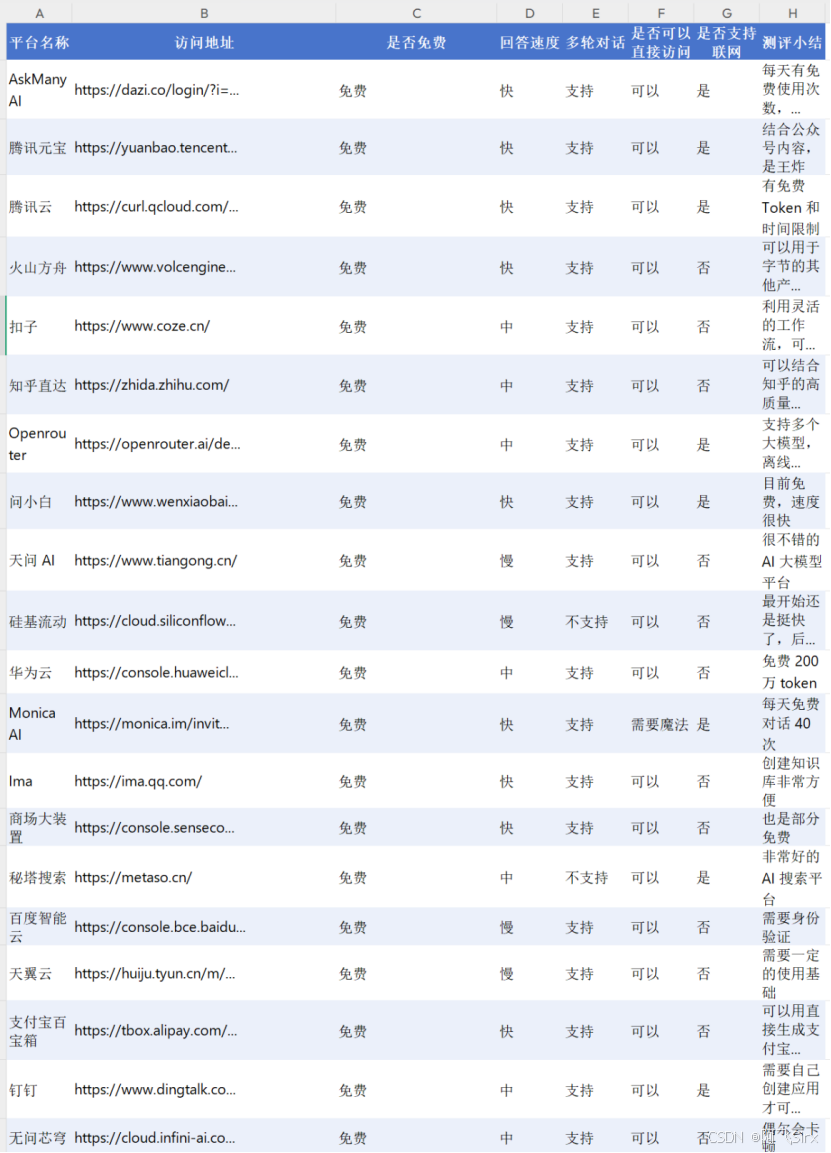This screenshot has height=1153, width=831.
Task: Select the 天问 AI name cell
Action: pyautogui.click(x=39, y=560)
